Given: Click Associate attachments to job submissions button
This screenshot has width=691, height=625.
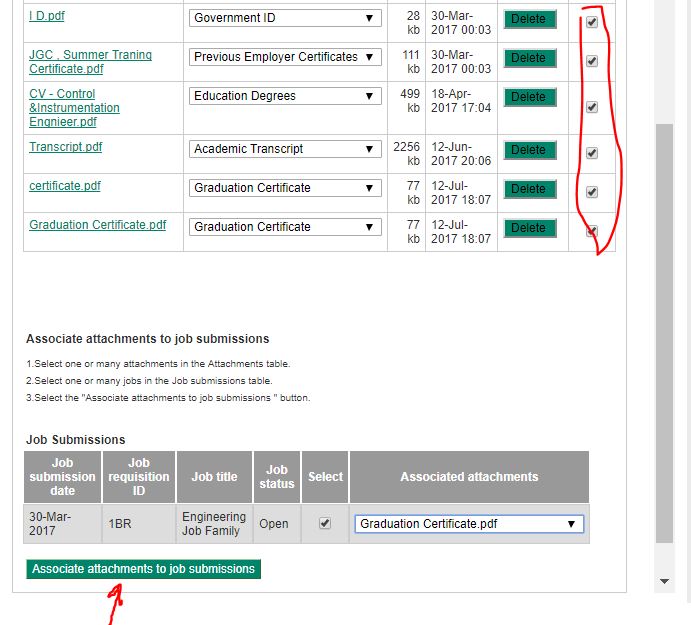Looking at the screenshot, I should (x=143, y=569).
